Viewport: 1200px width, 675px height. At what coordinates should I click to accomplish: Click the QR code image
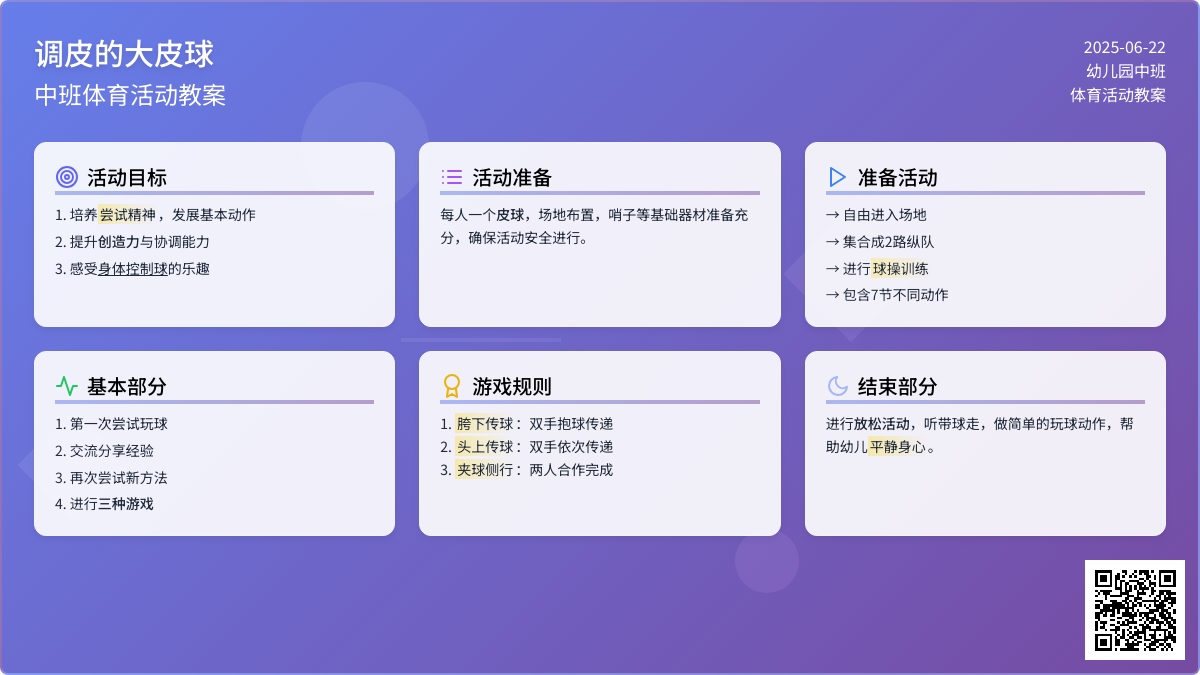tap(1135, 610)
